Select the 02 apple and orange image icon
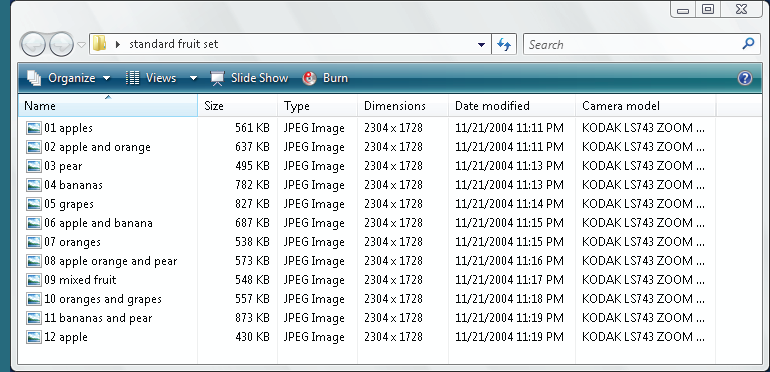The width and height of the screenshot is (770, 372). point(34,147)
